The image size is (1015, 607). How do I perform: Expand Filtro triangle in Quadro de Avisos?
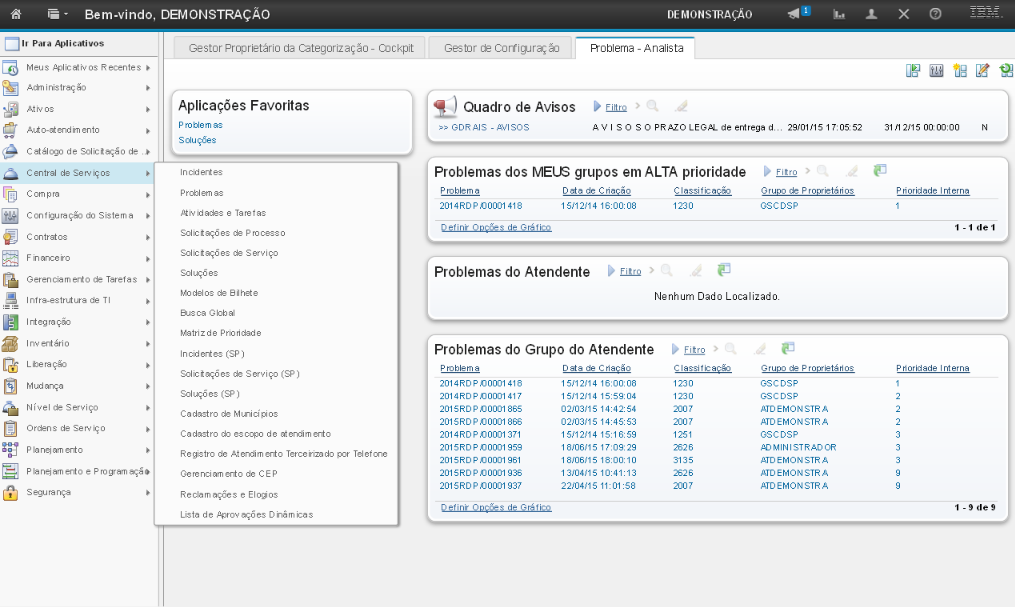coord(597,106)
